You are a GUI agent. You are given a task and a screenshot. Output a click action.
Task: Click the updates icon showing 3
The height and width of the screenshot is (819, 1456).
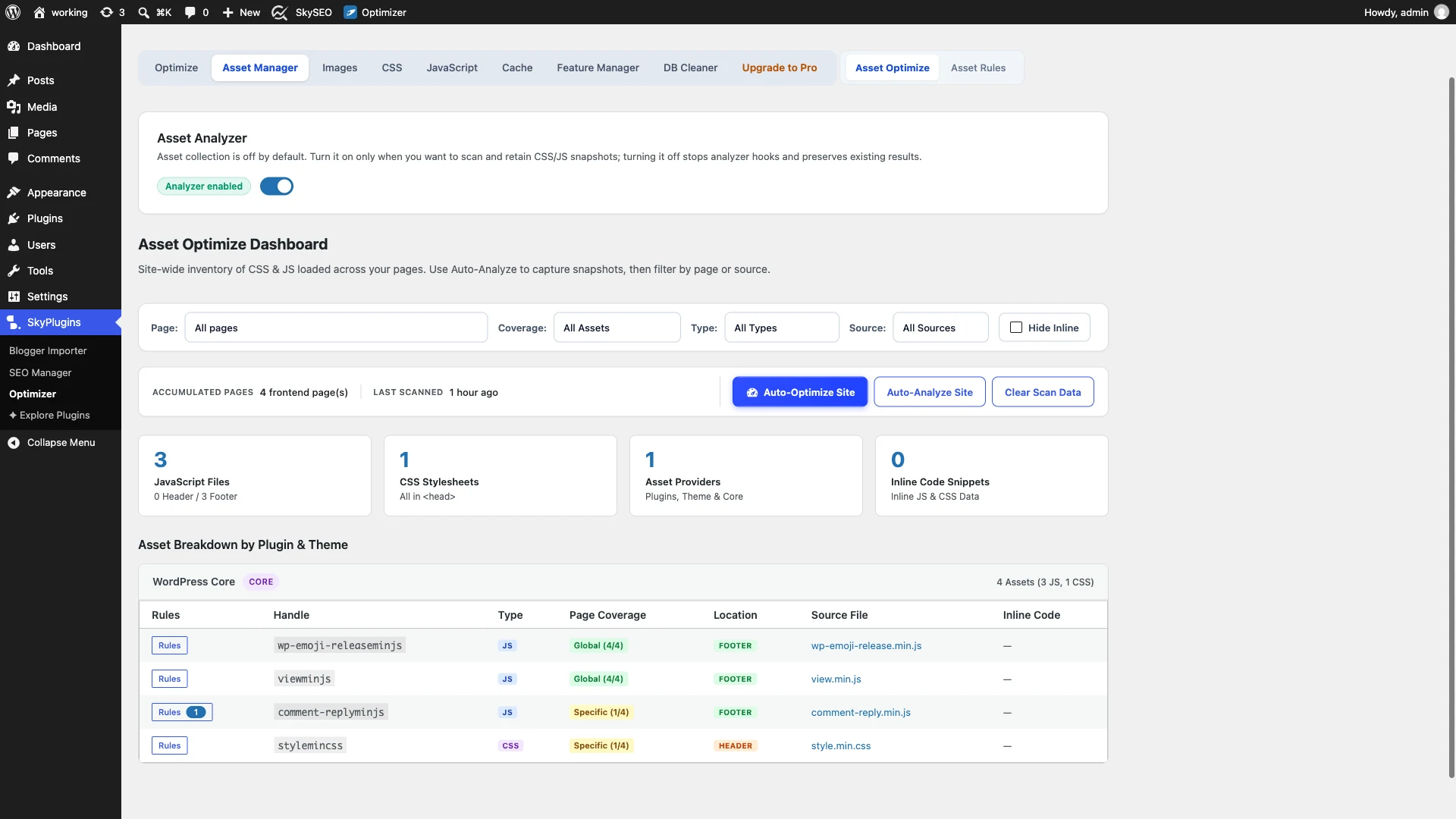[106, 12]
